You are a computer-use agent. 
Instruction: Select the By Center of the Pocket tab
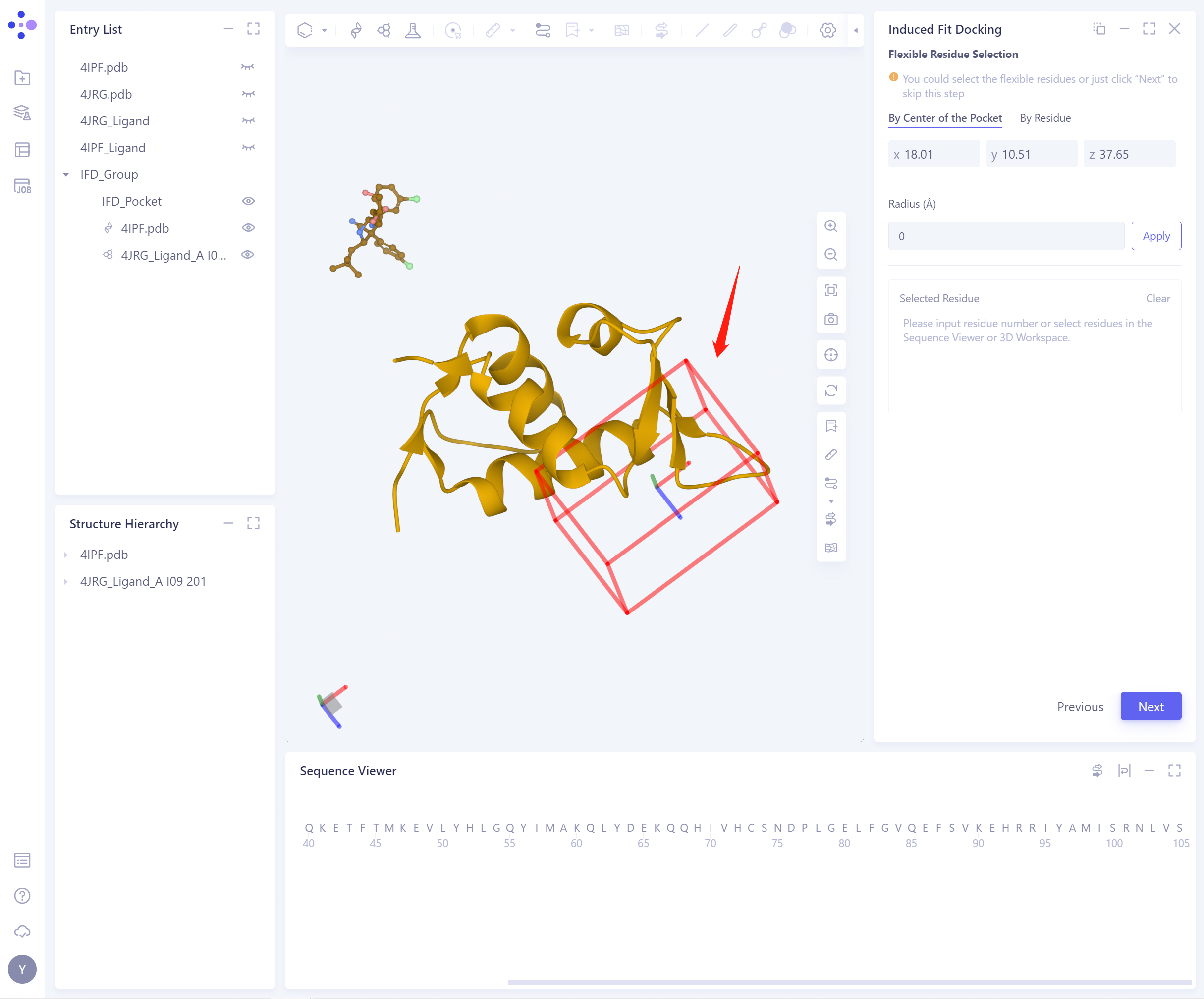[x=945, y=118]
